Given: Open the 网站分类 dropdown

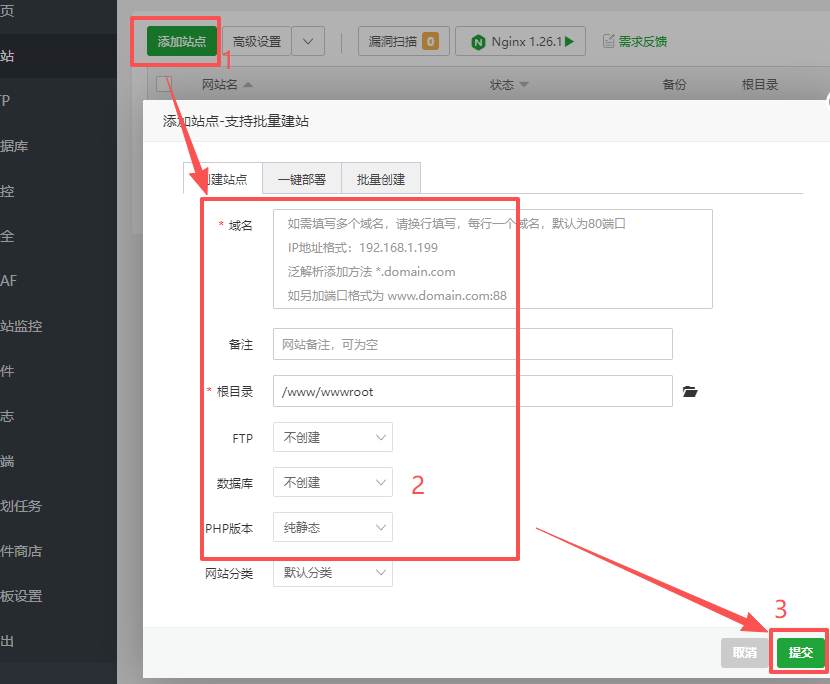Looking at the screenshot, I should coord(333,572).
